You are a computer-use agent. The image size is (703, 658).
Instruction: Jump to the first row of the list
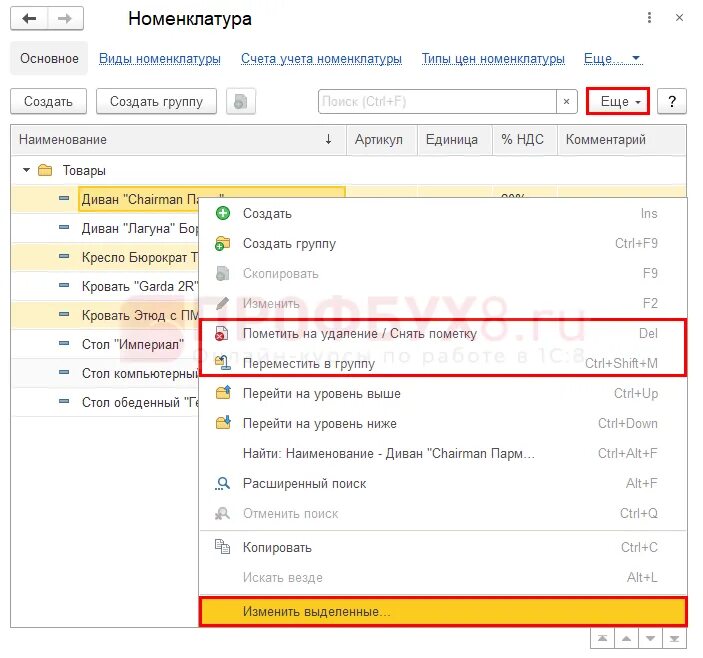pyautogui.click(x=603, y=638)
